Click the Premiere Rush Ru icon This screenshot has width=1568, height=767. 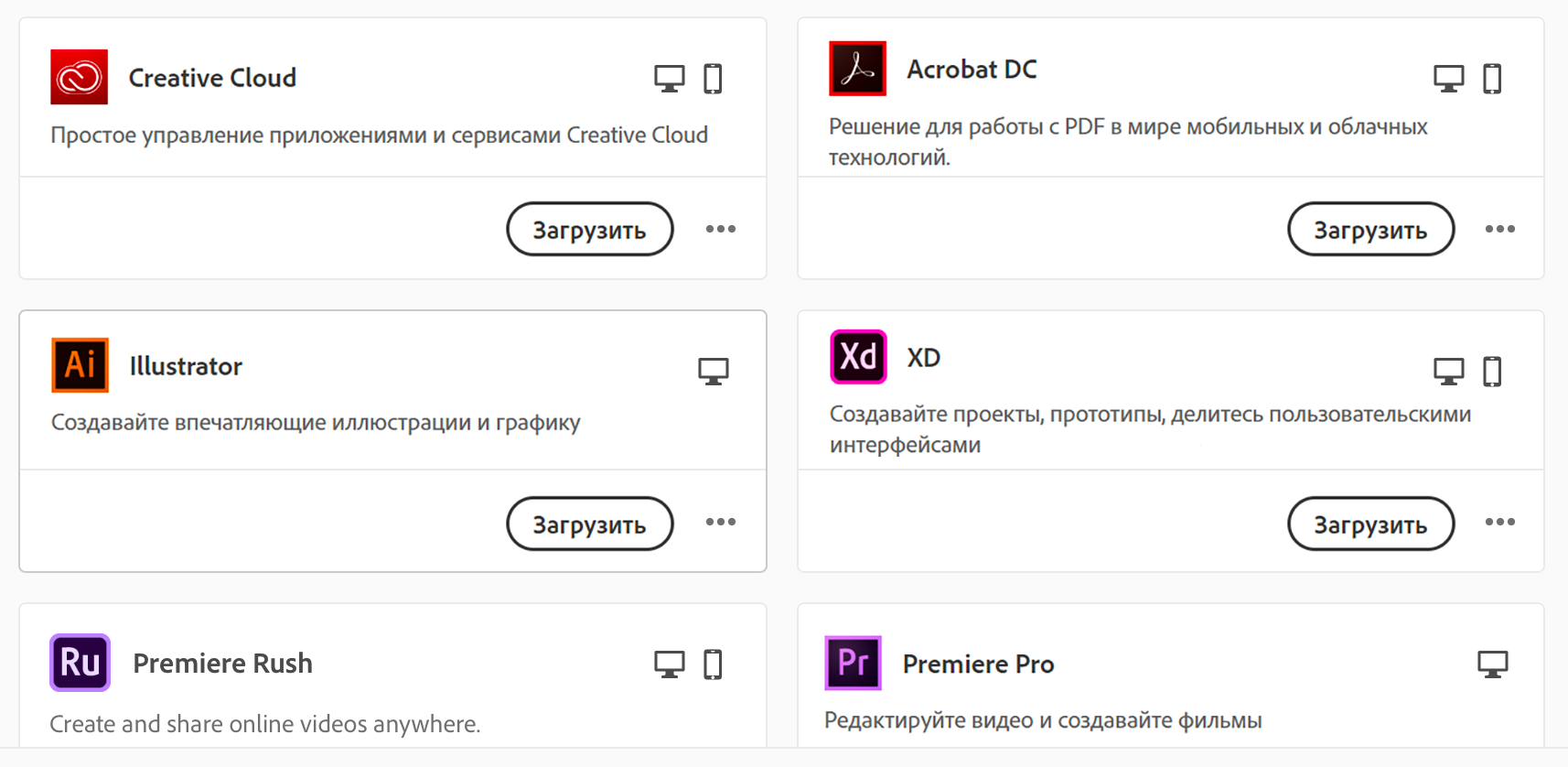pos(81,663)
